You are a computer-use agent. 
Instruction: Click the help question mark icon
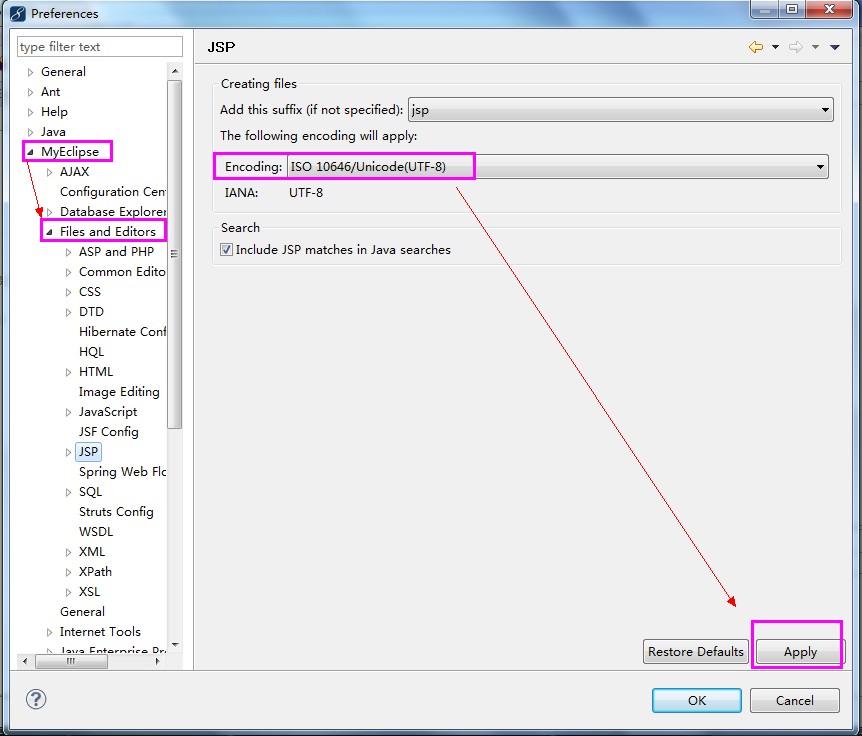point(36,699)
